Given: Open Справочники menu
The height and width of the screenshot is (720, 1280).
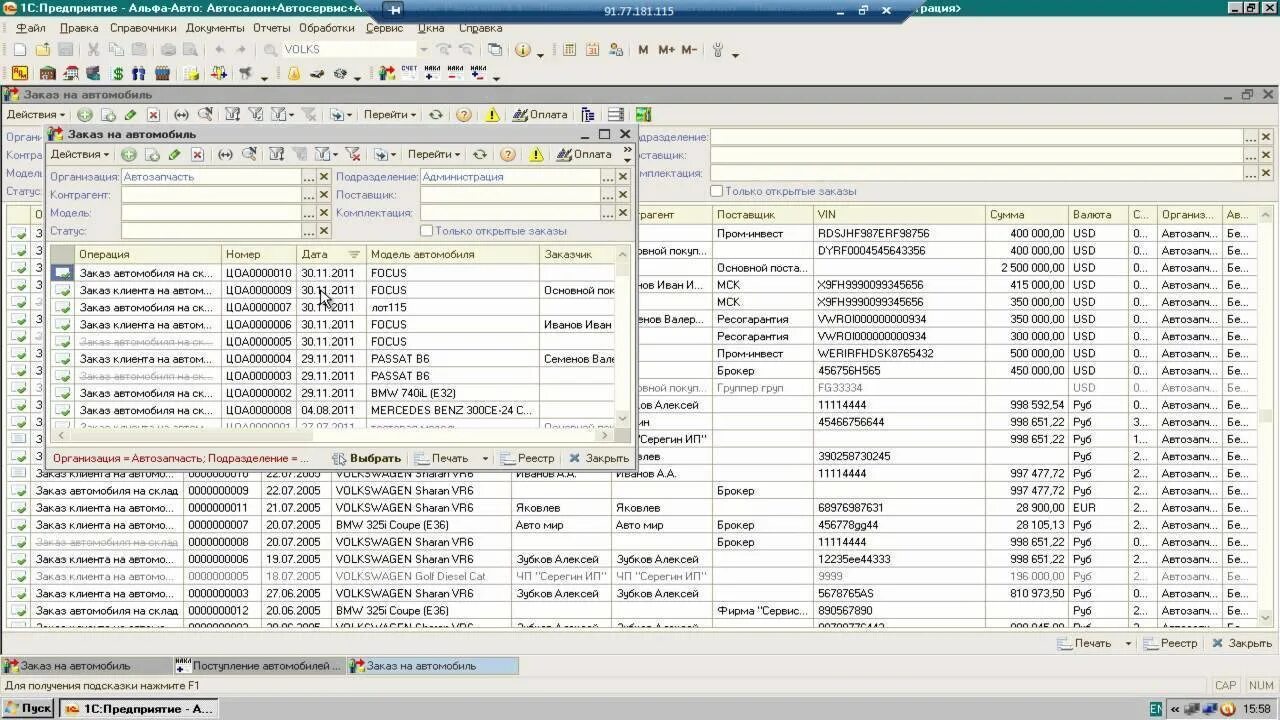Looking at the screenshot, I should [143, 28].
